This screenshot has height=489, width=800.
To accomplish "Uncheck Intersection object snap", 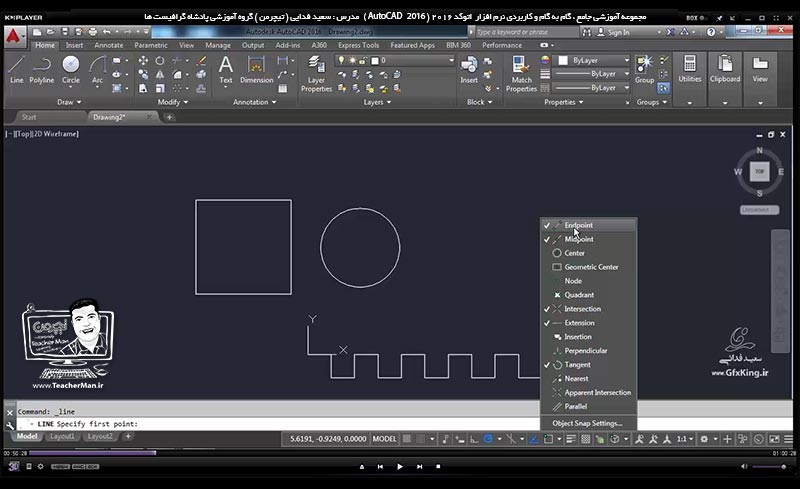I will tap(588, 309).
